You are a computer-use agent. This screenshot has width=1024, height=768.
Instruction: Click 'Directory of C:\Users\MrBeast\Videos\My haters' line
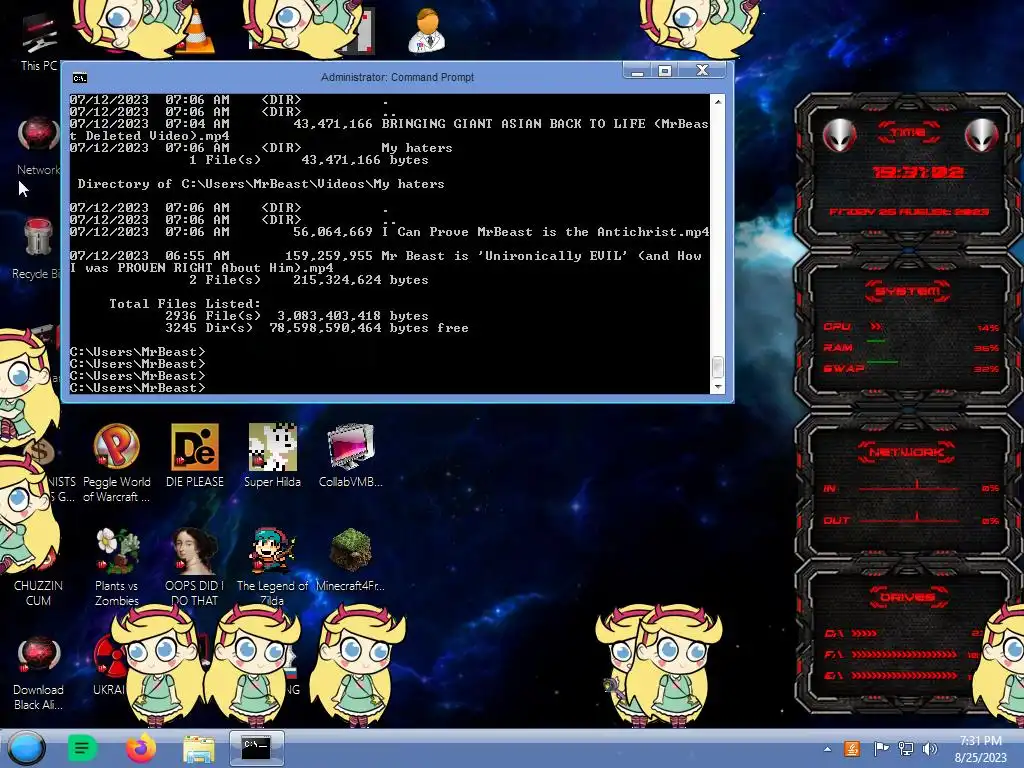(261, 184)
